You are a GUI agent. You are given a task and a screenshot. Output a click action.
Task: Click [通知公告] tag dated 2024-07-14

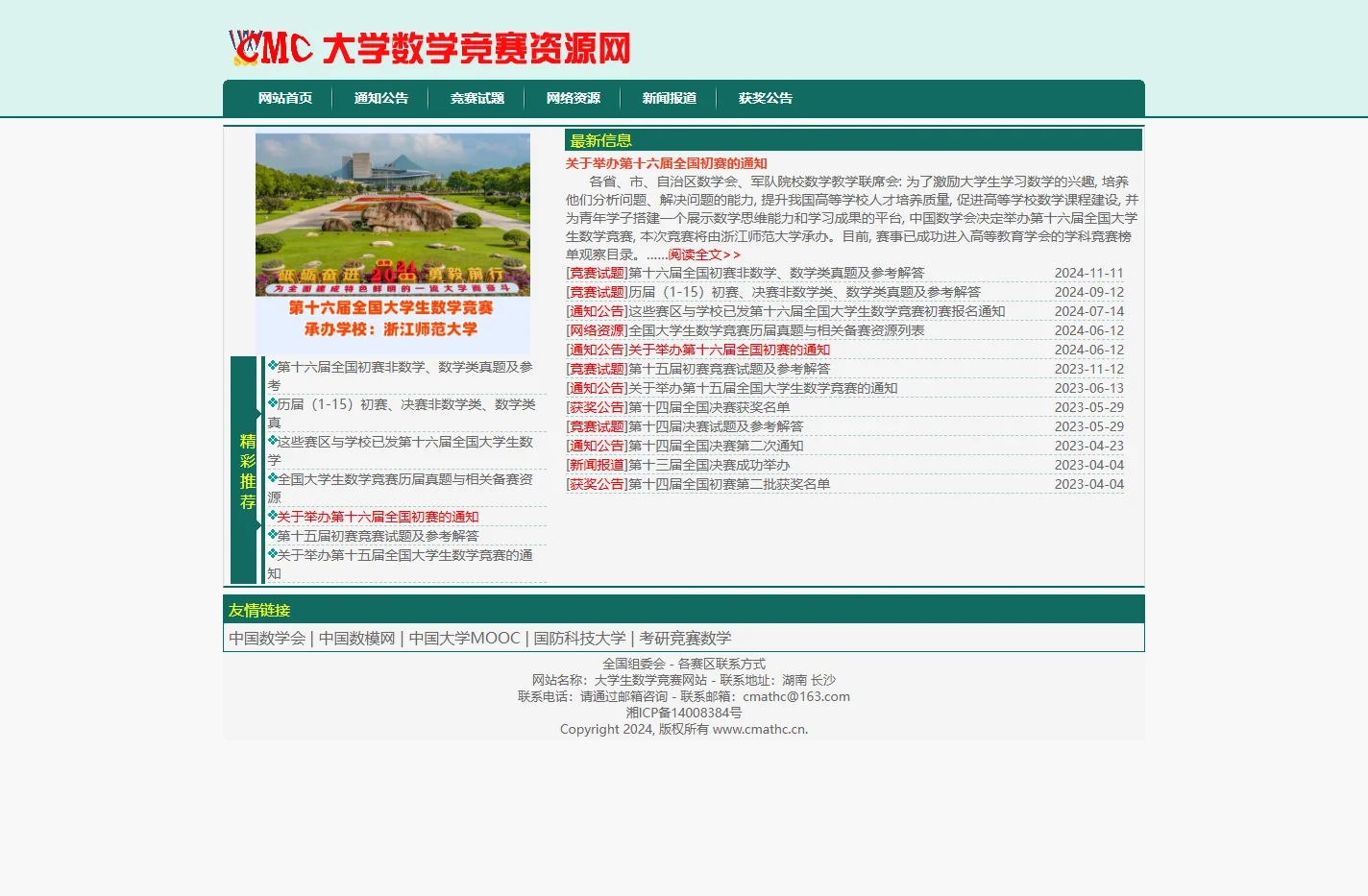click(x=598, y=311)
